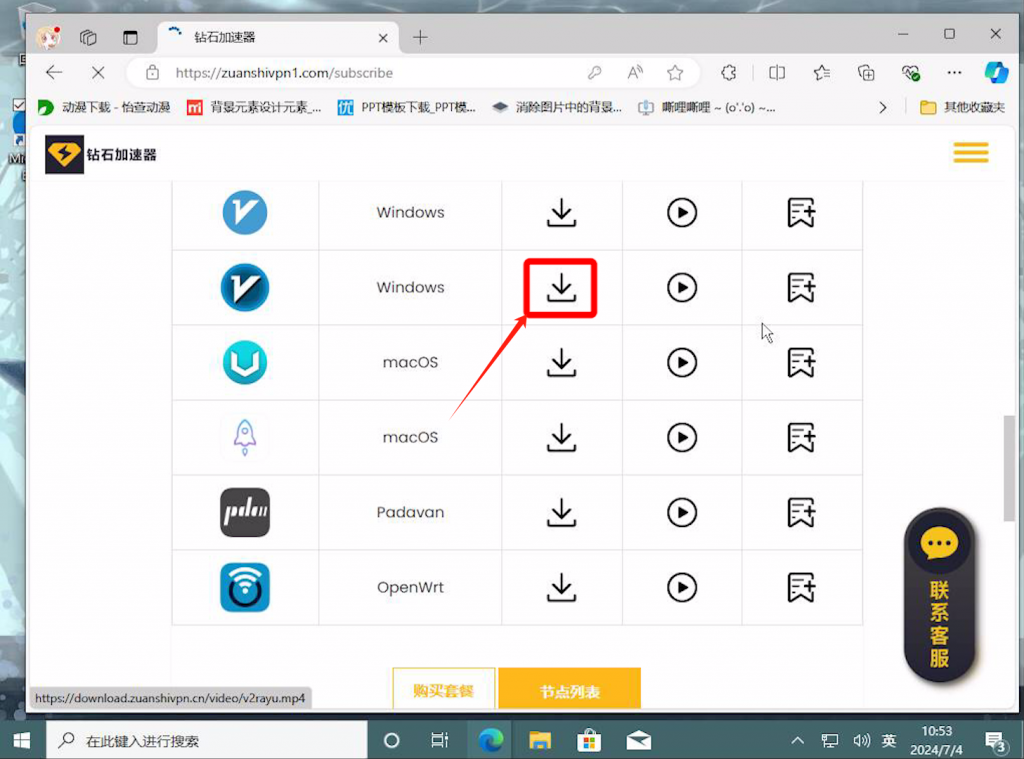Click the dark blue V app logo
The image size is (1024, 759).
point(245,287)
